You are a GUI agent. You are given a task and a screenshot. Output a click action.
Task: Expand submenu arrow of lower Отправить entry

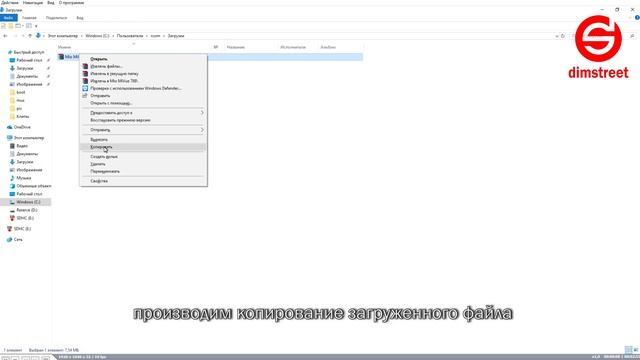[202, 130]
